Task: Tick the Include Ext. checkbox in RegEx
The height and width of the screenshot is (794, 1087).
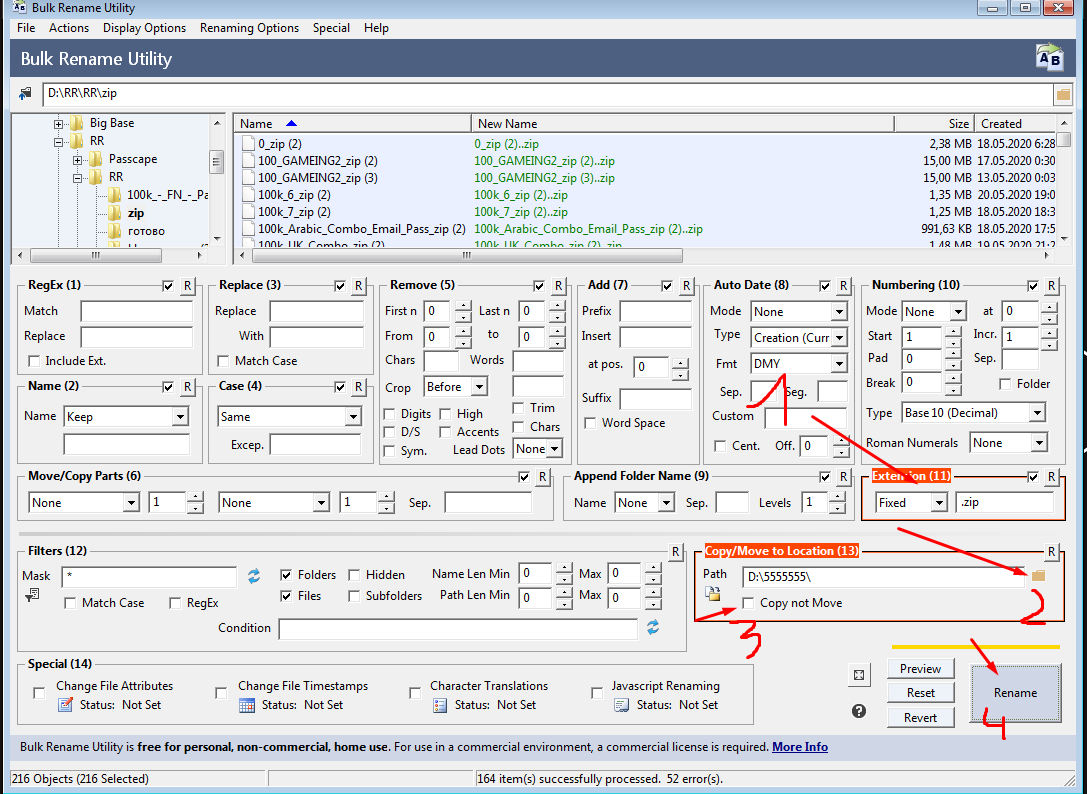Action: tap(35, 361)
